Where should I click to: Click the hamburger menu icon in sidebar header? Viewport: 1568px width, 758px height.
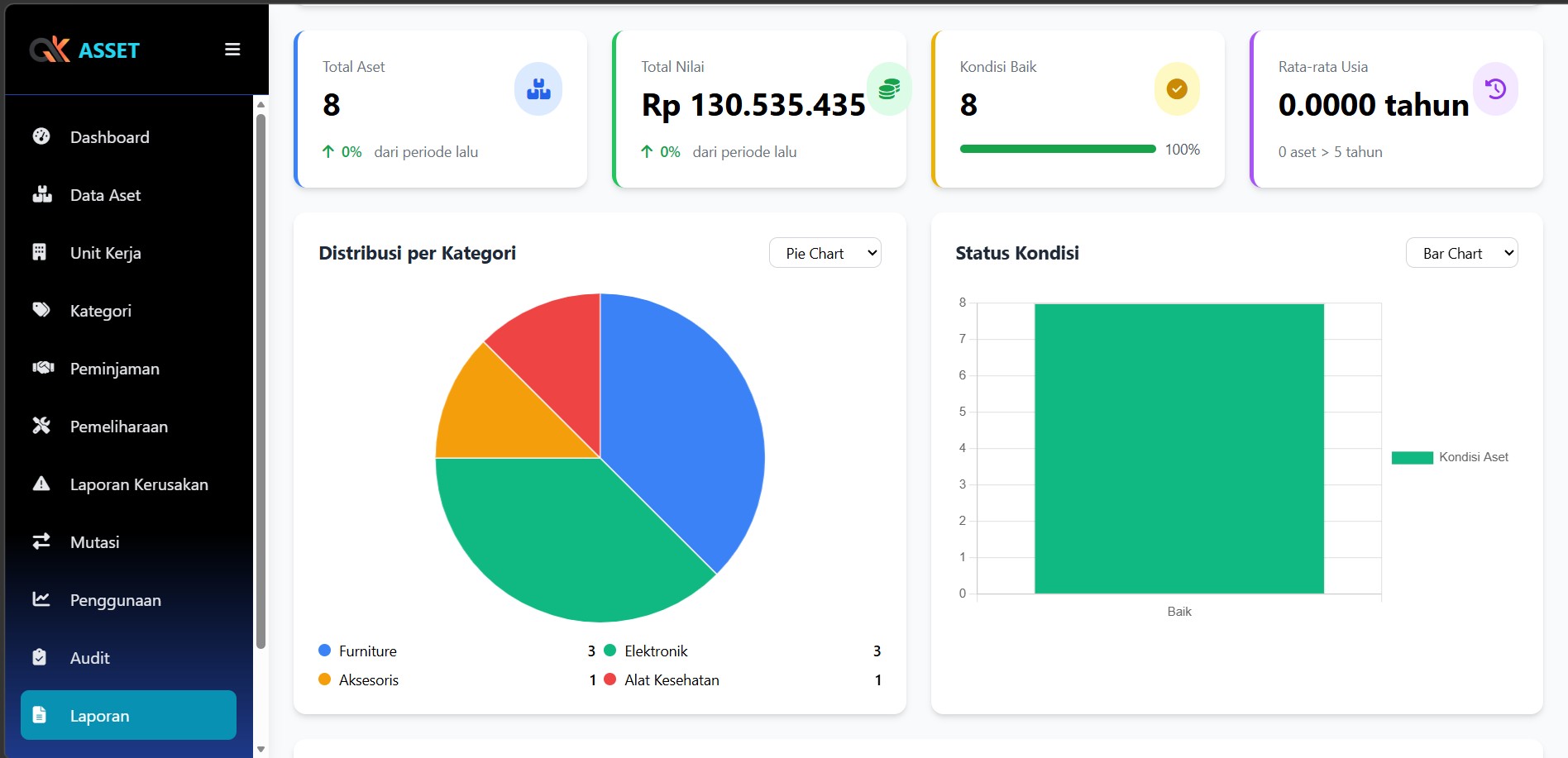tap(232, 50)
